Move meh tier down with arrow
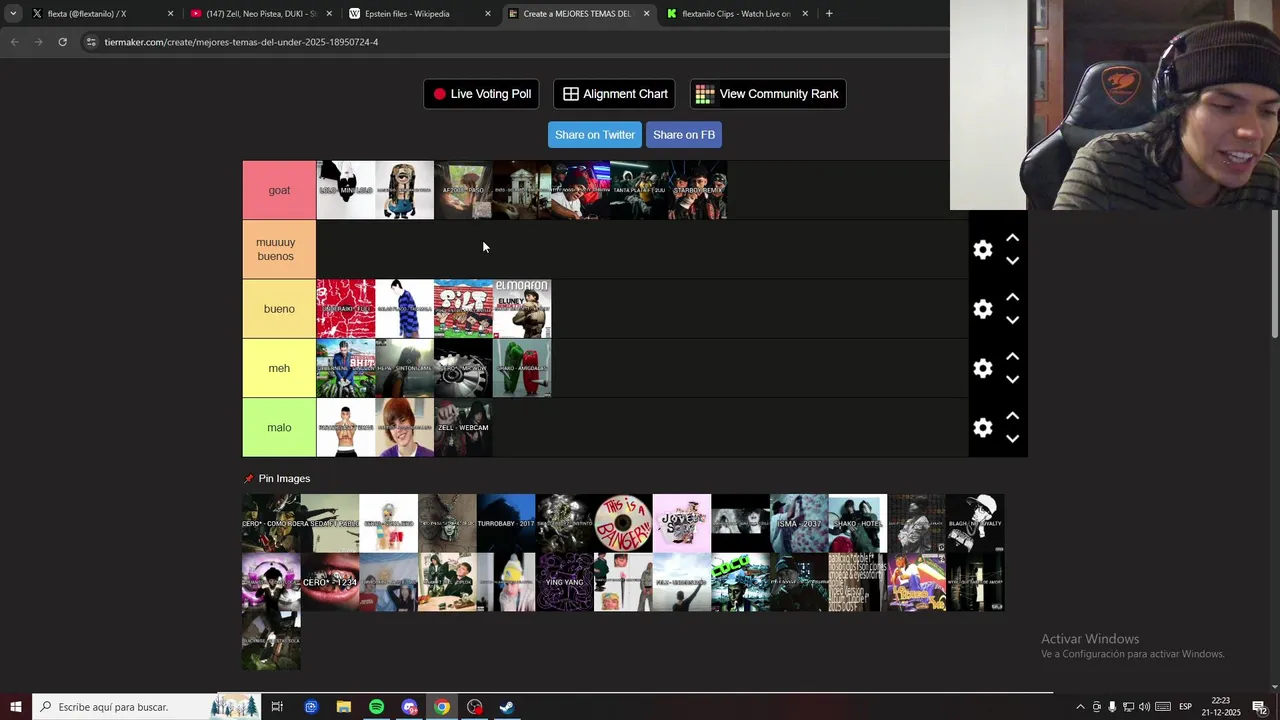Viewport: 1280px width, 720px height. pyautogui.click(x=1012, y=379)
